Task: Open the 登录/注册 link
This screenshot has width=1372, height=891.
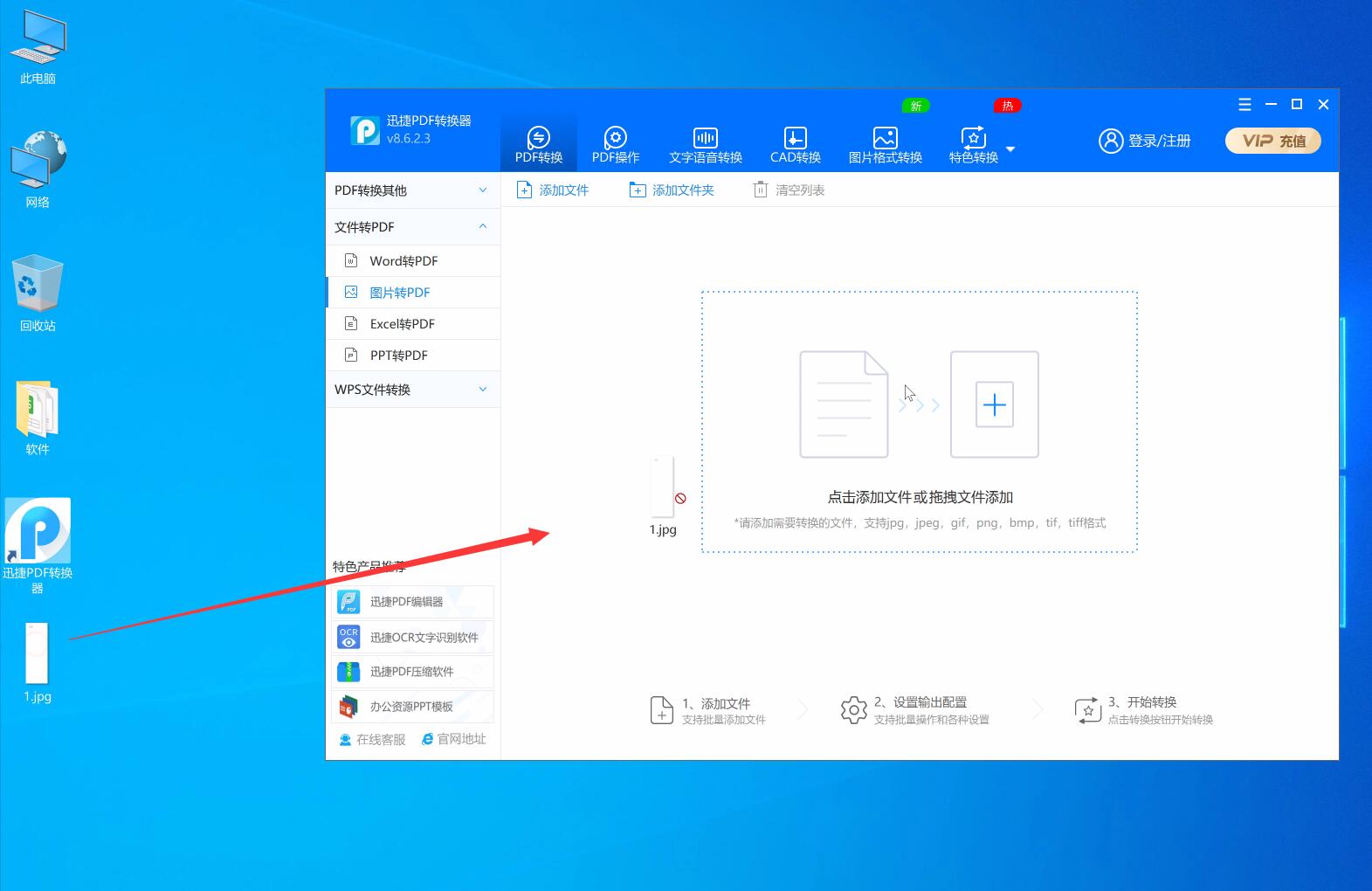Action: click(1159, 141)
